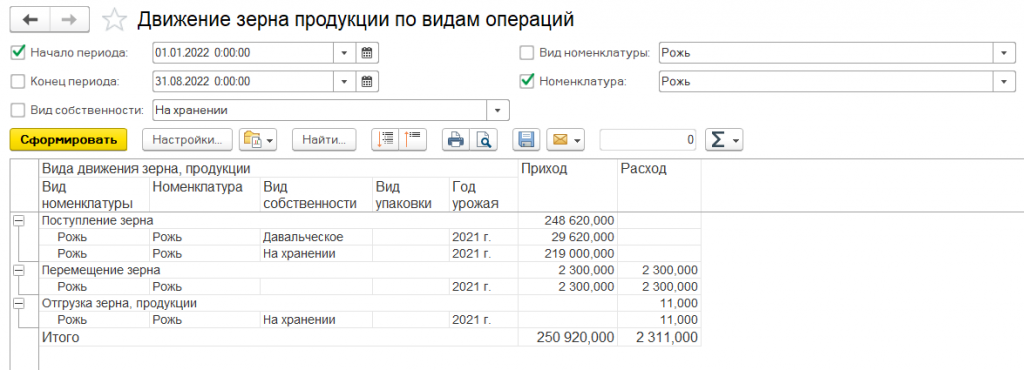The image size is (1024, 370).
Task: Send report by email envelope icon
Action: (x=566, y=139)
